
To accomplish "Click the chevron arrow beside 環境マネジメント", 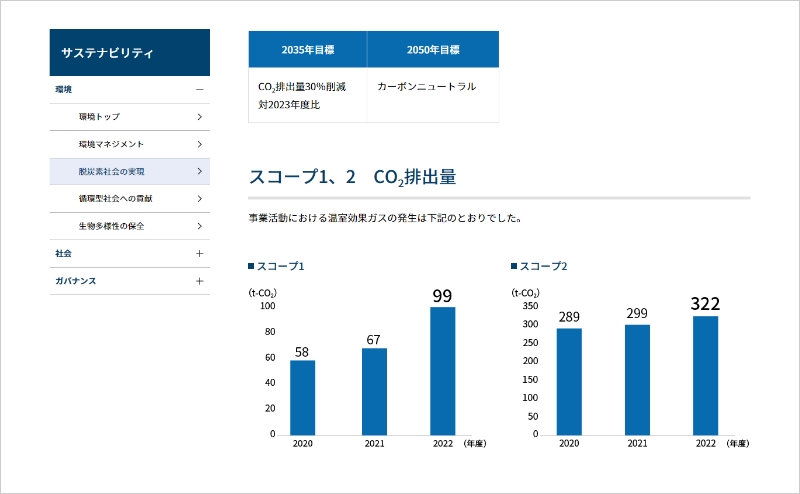I will click(x=199, y=144).
